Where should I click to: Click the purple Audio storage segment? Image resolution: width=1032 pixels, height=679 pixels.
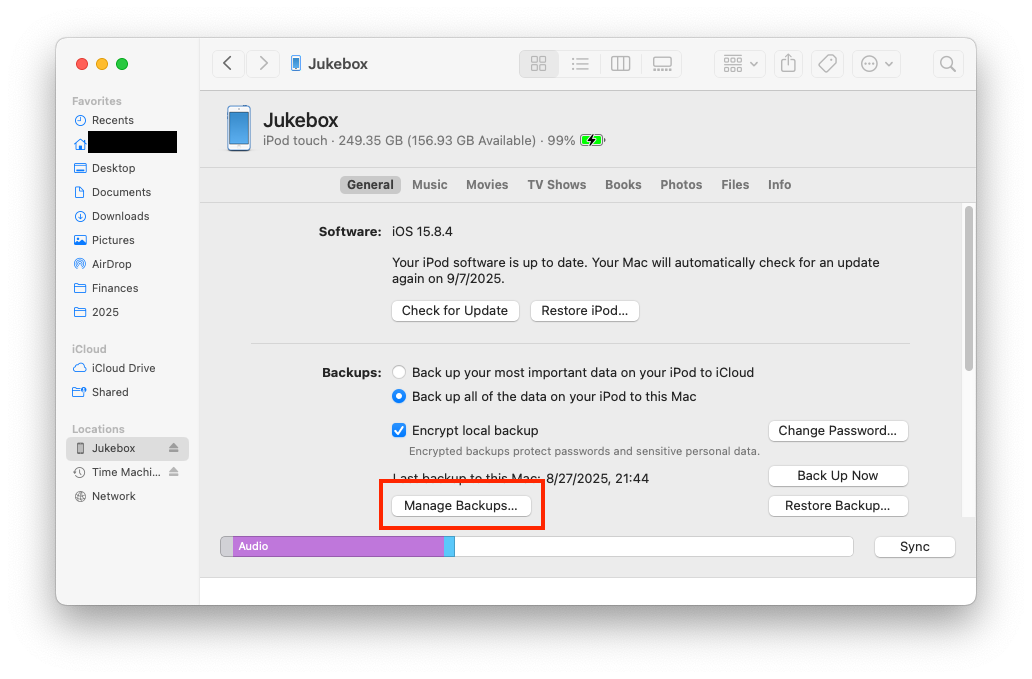[x=338, y=547]
